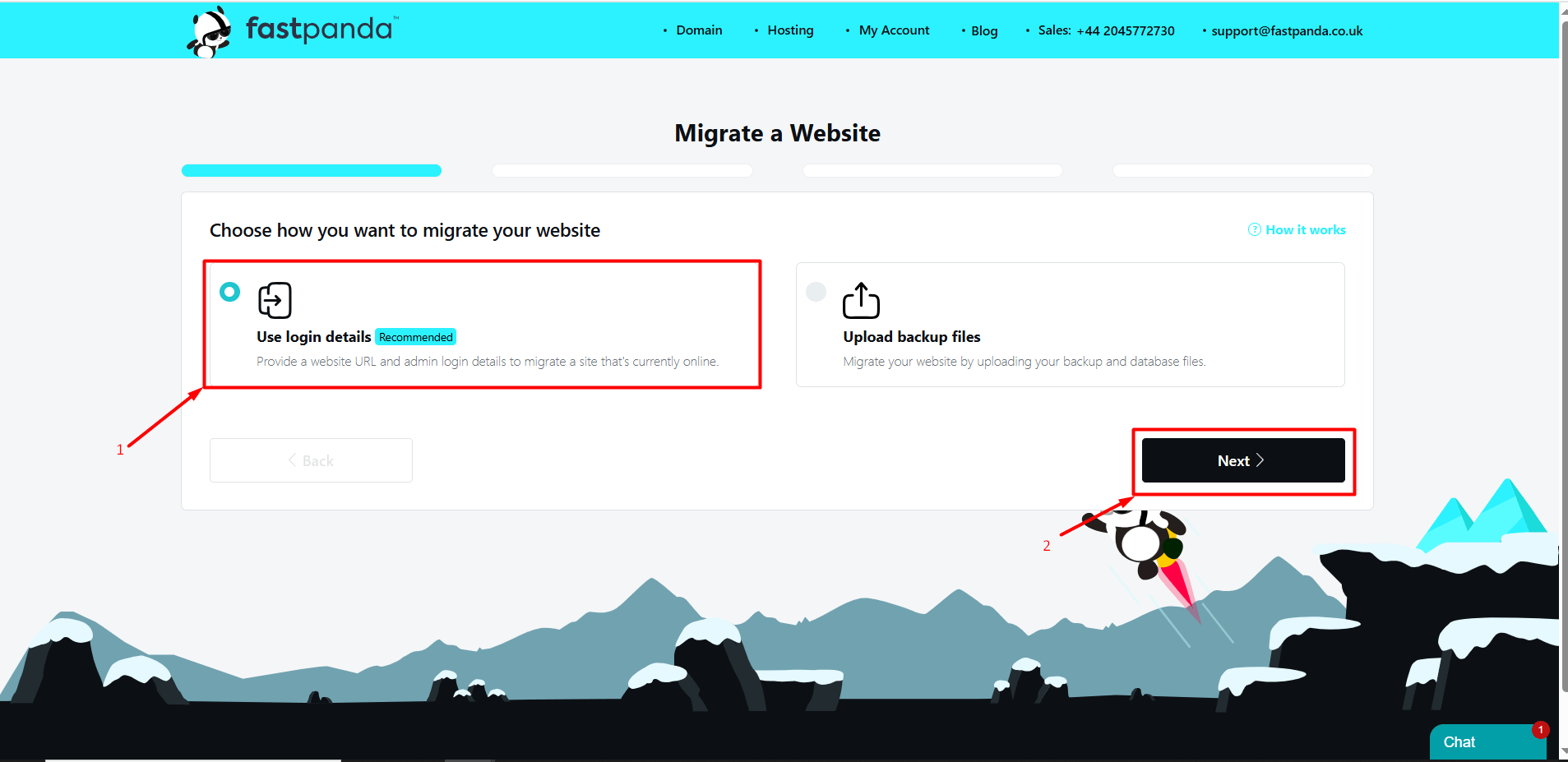Viewport: 1568px width, 762px height.
Task: Click the first filled progress step bar
Action: [x=312, y=171]
